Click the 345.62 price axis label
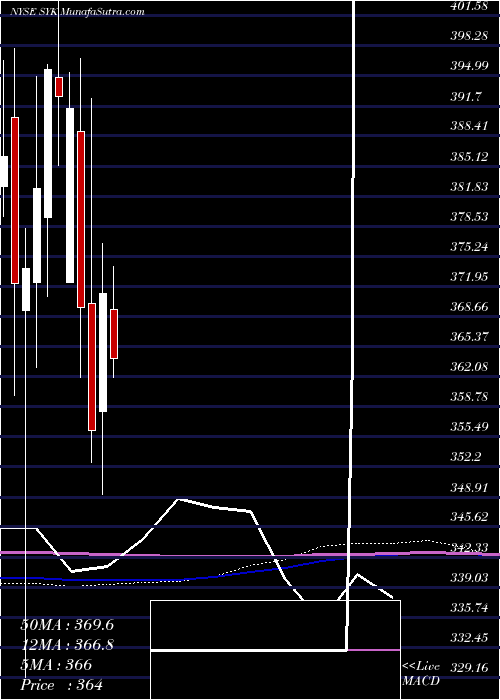Image resolution: width=500 pixels, height=700 pixels. 469,518
